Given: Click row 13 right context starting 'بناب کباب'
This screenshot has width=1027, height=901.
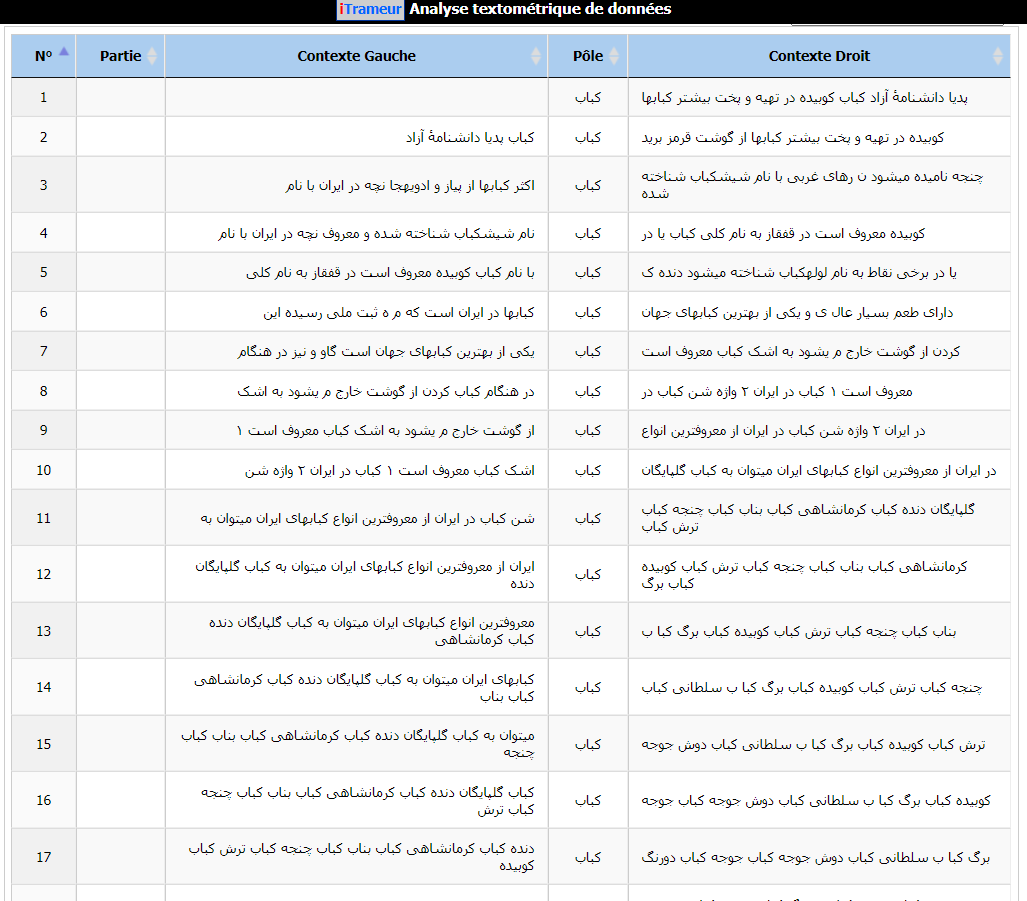Looking at the screenshot, I should [x=798, y=632].
